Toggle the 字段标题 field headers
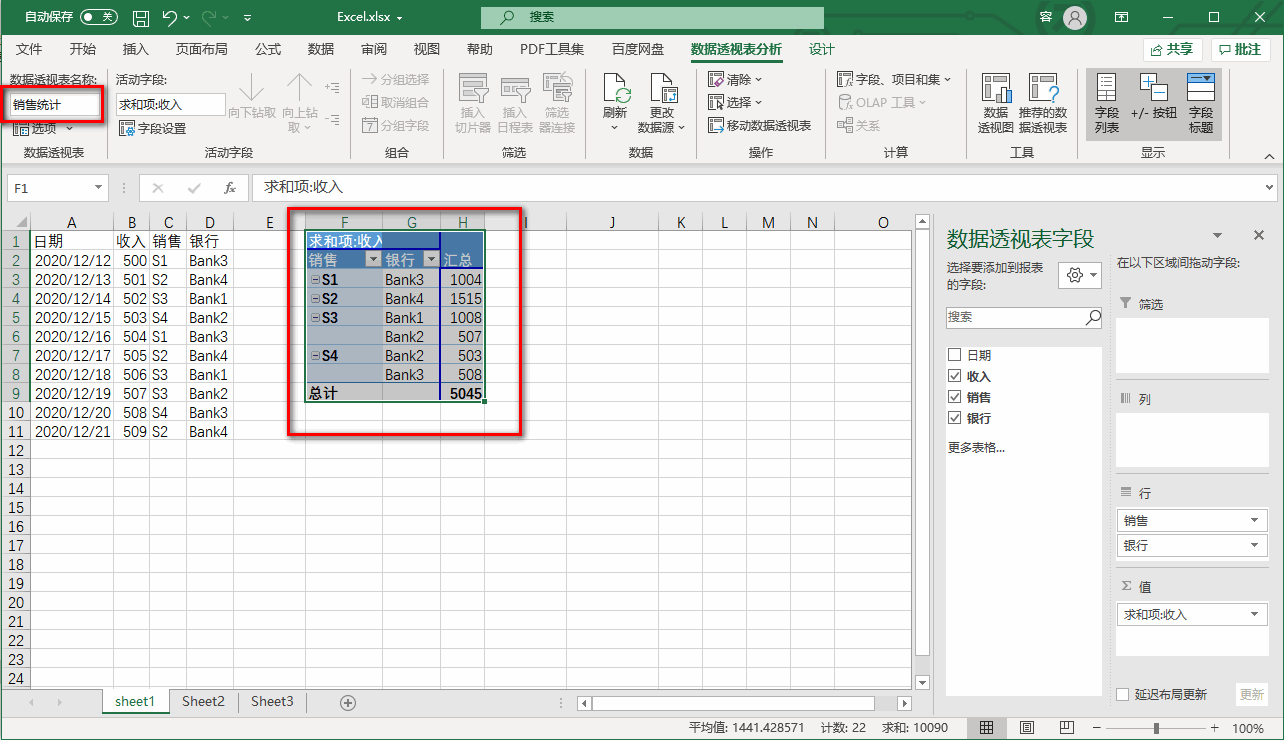The width and height of the screenshot is (1284, 740). [1201, 104]
